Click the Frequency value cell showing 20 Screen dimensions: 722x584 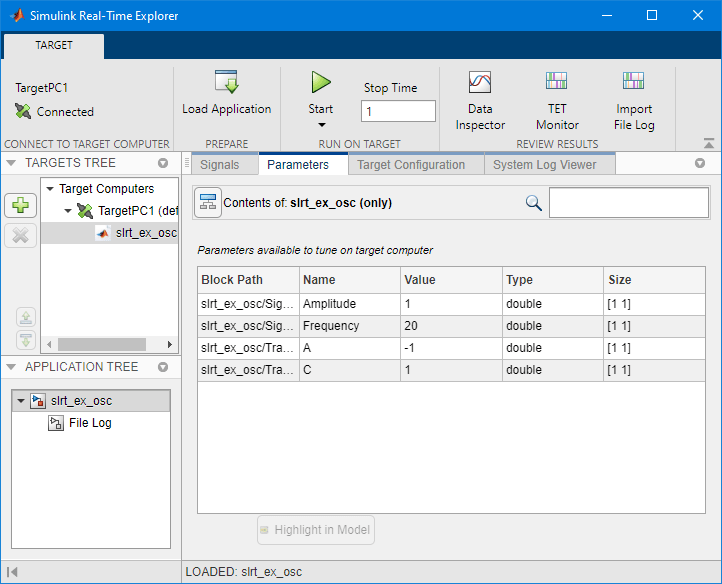click(452, 326)
